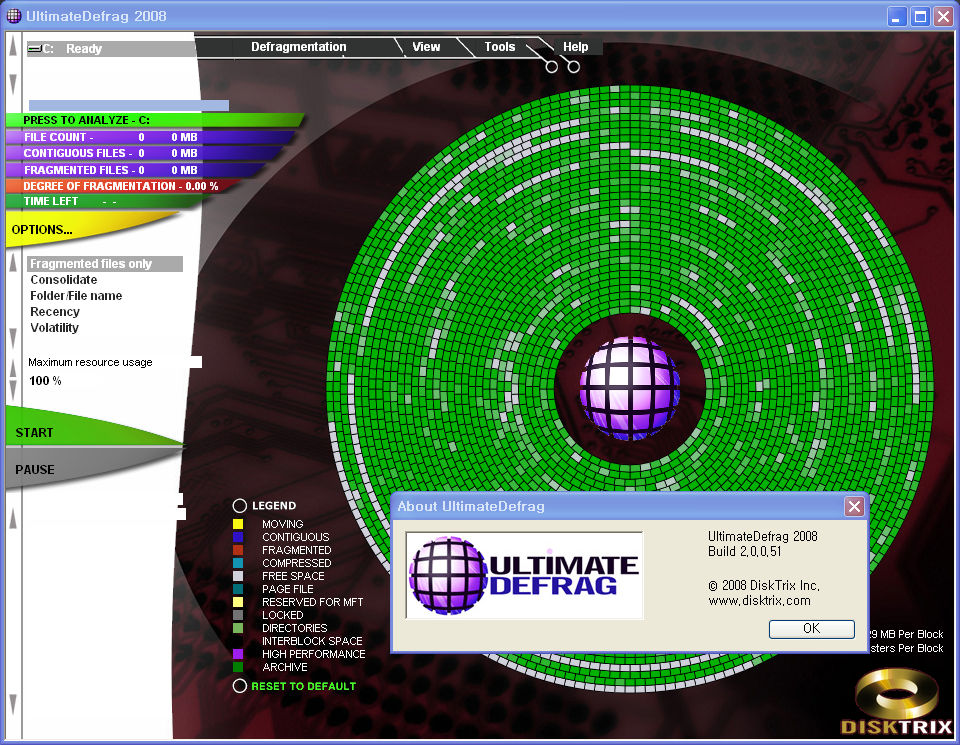Click down arrow beside defrag methods list
The image size is (960, 745).
(13, 338)
